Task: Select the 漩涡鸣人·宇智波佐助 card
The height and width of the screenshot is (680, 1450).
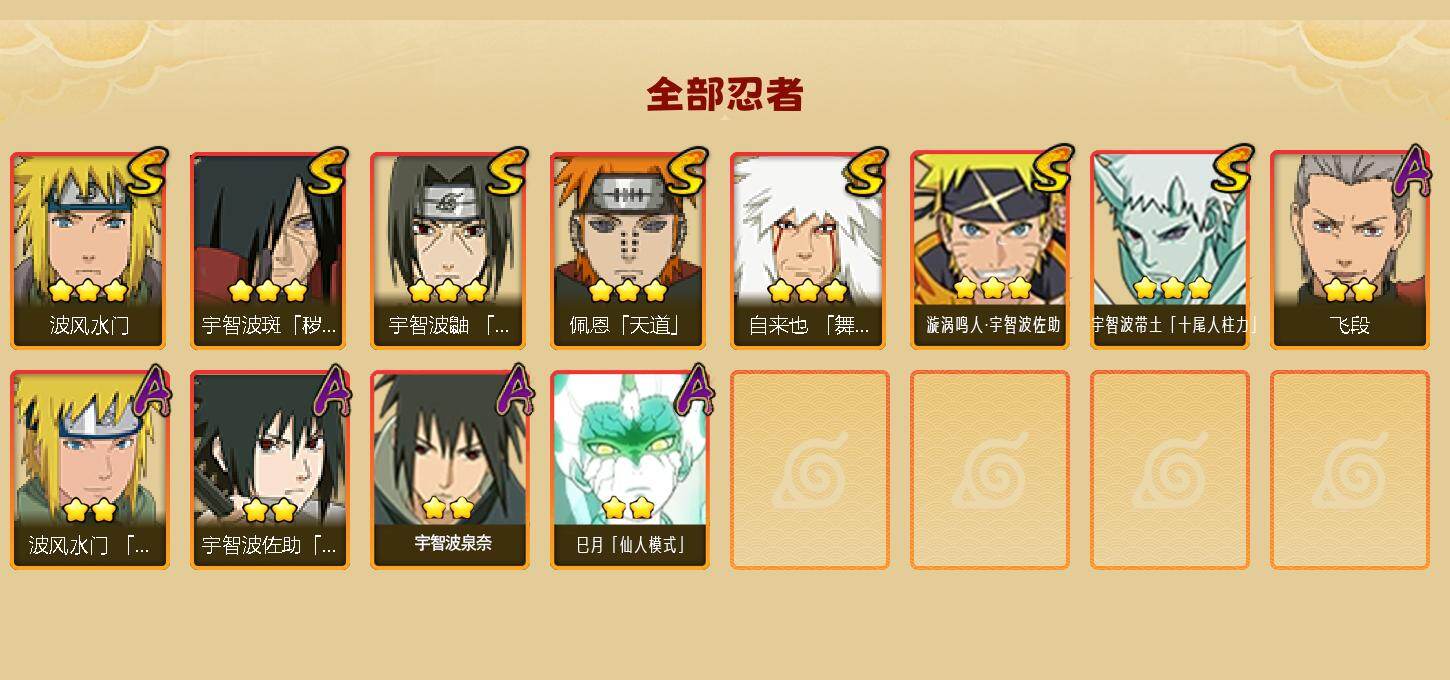Action: (990, 250)
